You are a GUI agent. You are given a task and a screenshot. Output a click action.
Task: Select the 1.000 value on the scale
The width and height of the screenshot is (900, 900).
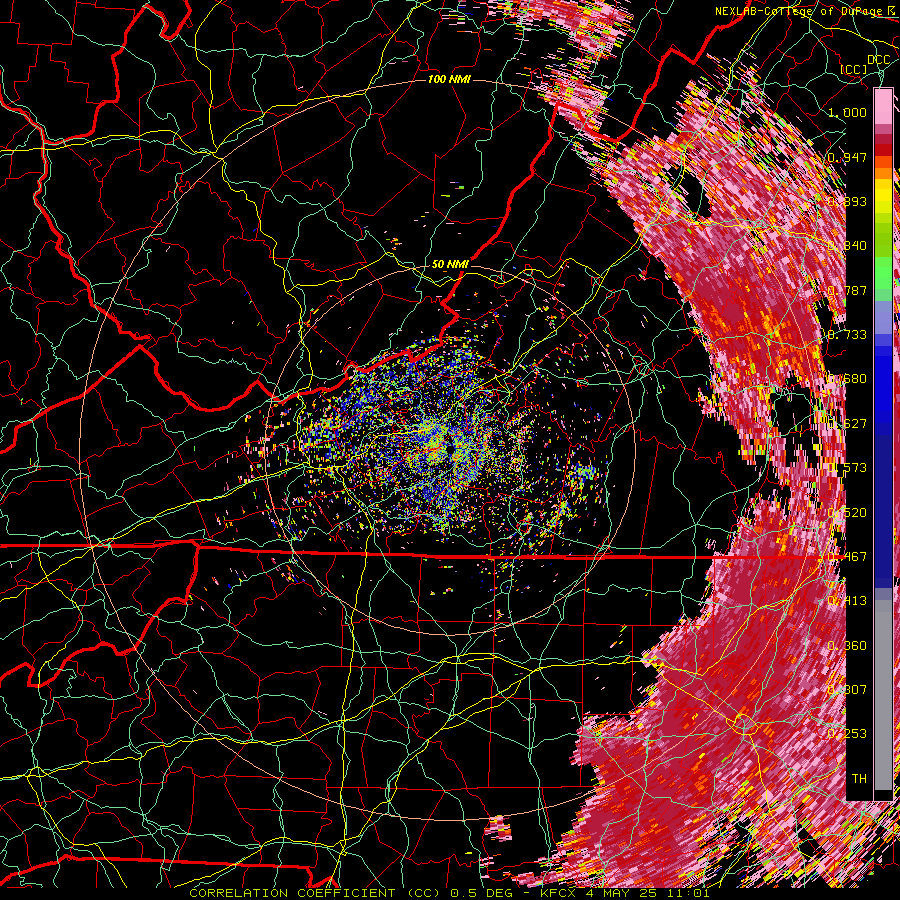(847, 112)
